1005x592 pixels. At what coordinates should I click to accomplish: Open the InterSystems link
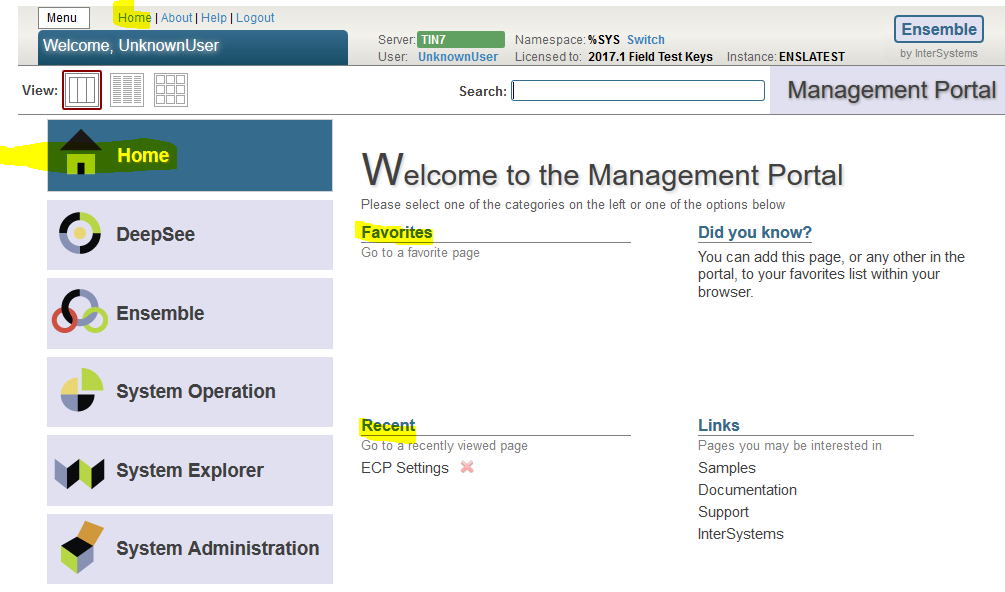pos(740,534)
